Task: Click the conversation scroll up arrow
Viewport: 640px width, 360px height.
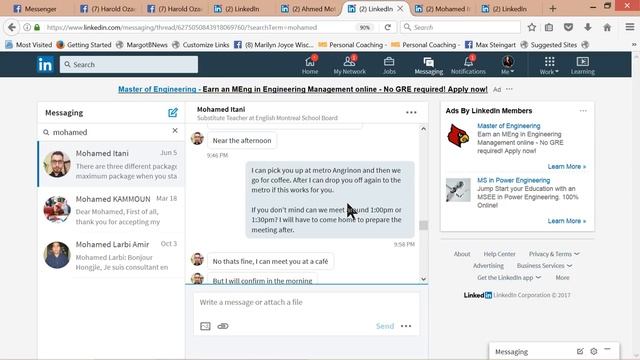Action: click(423, 129)
